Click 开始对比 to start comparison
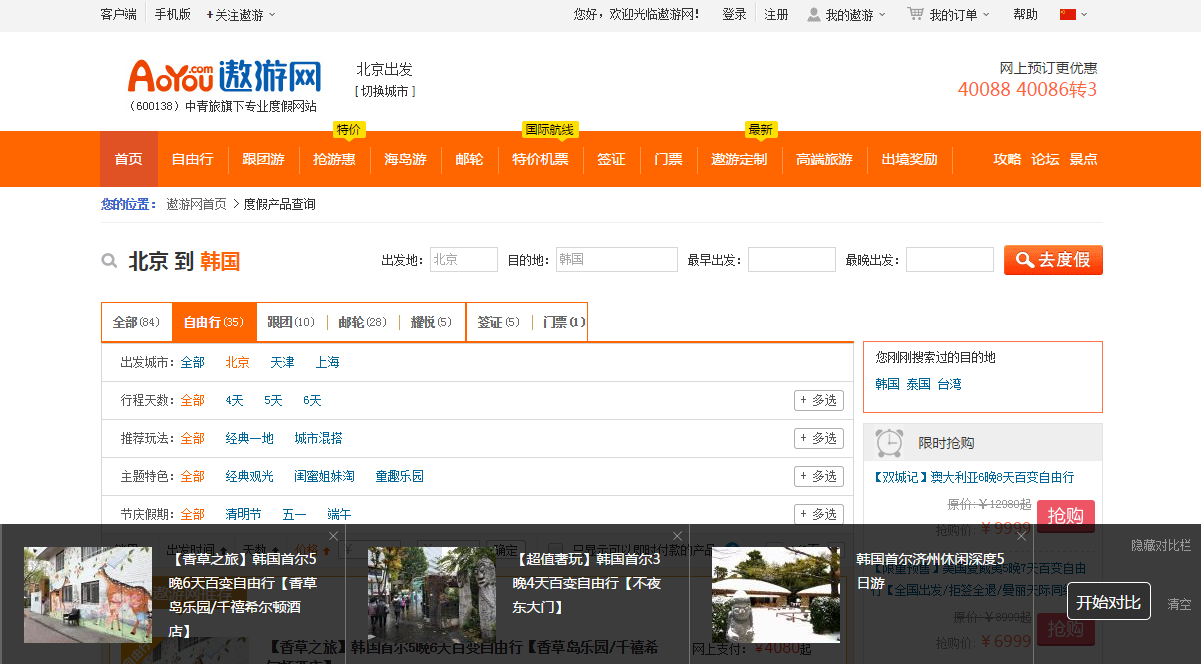 point(1108,601)
